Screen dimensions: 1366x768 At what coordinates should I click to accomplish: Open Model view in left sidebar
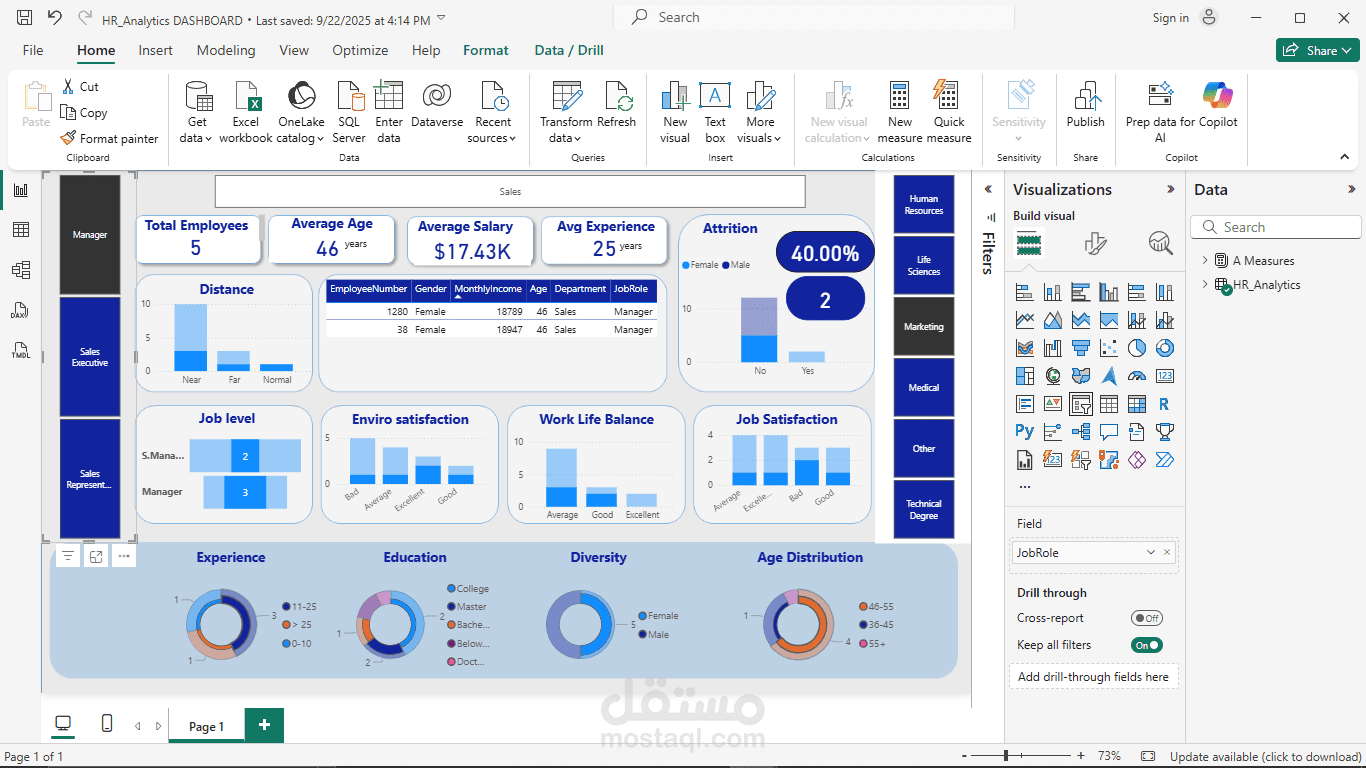coord(21,270)
